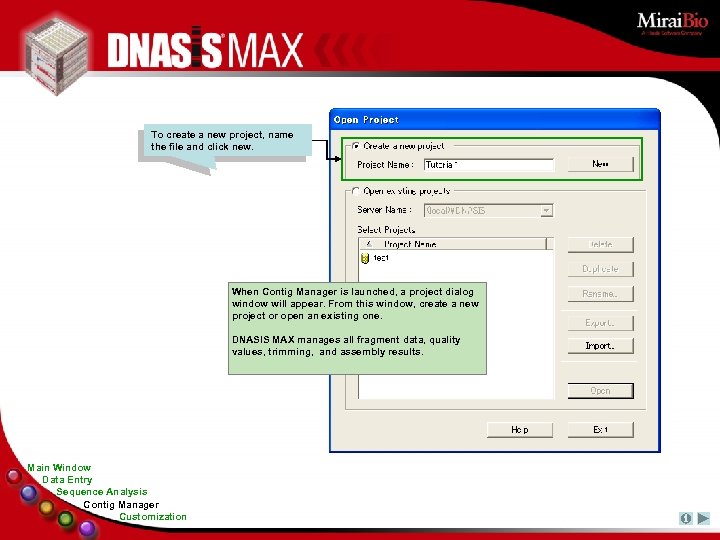The width and height of the screenshot is (720, 540).
Task: Click the Import button
Action: coord(600,346)
